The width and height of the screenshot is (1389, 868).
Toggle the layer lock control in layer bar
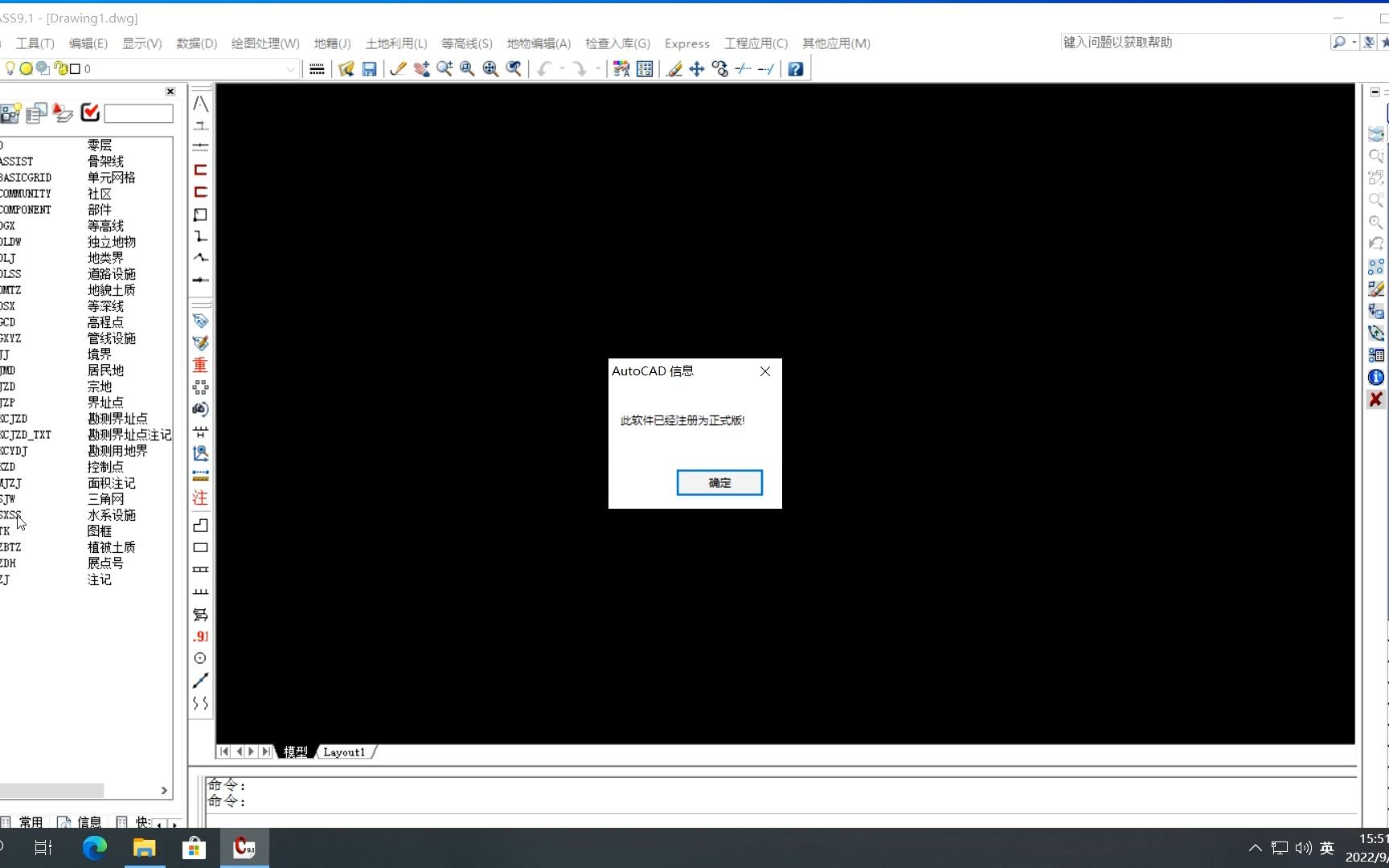click(61, 68)
